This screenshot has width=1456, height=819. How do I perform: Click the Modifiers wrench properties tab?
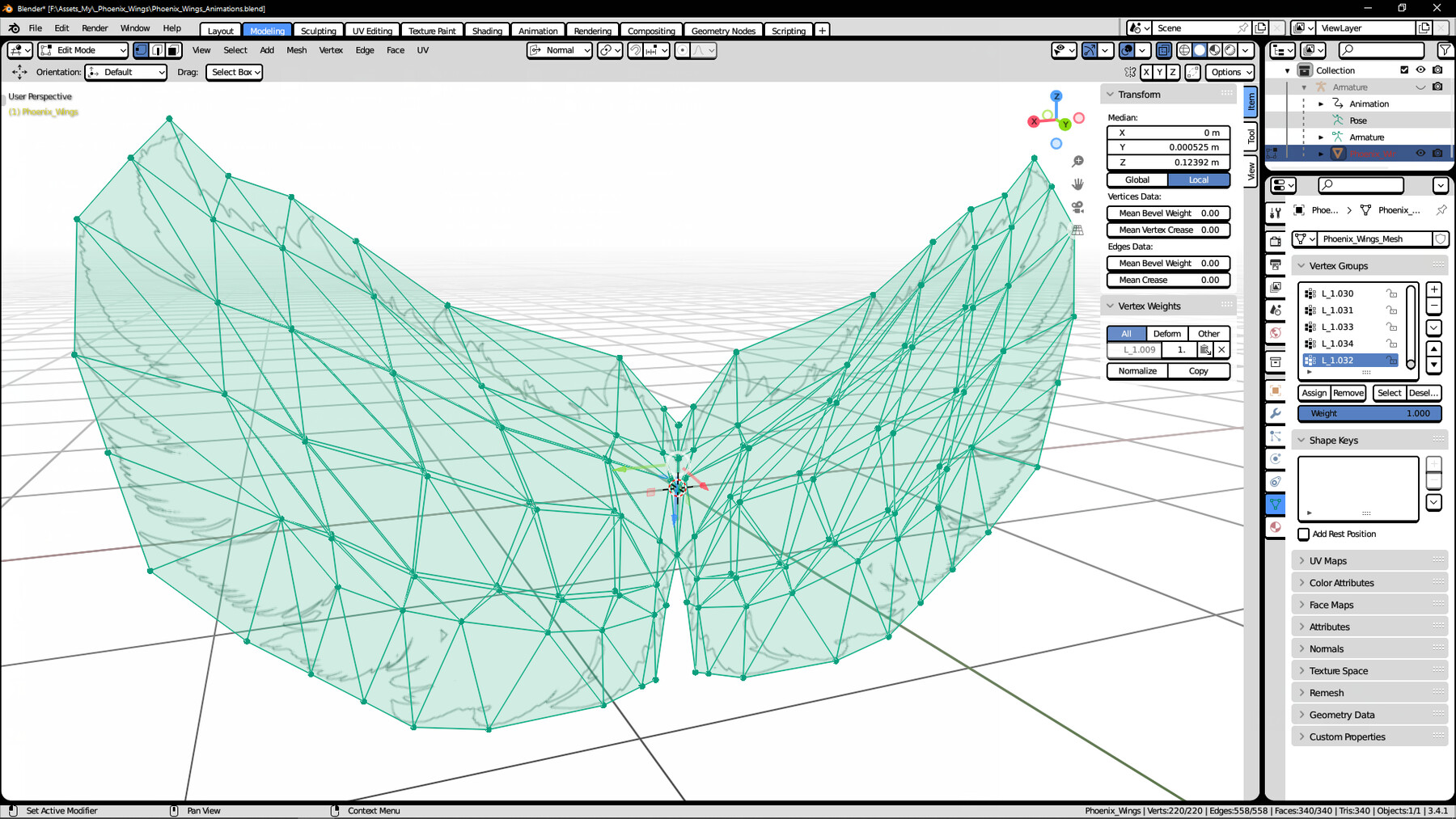pos(1276,413)
